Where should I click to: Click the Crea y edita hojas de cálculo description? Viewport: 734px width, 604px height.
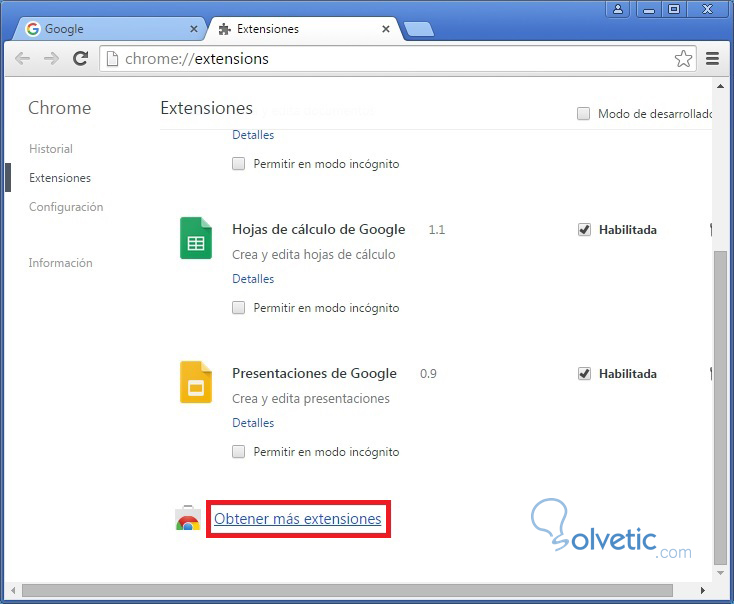pos(314,254)
